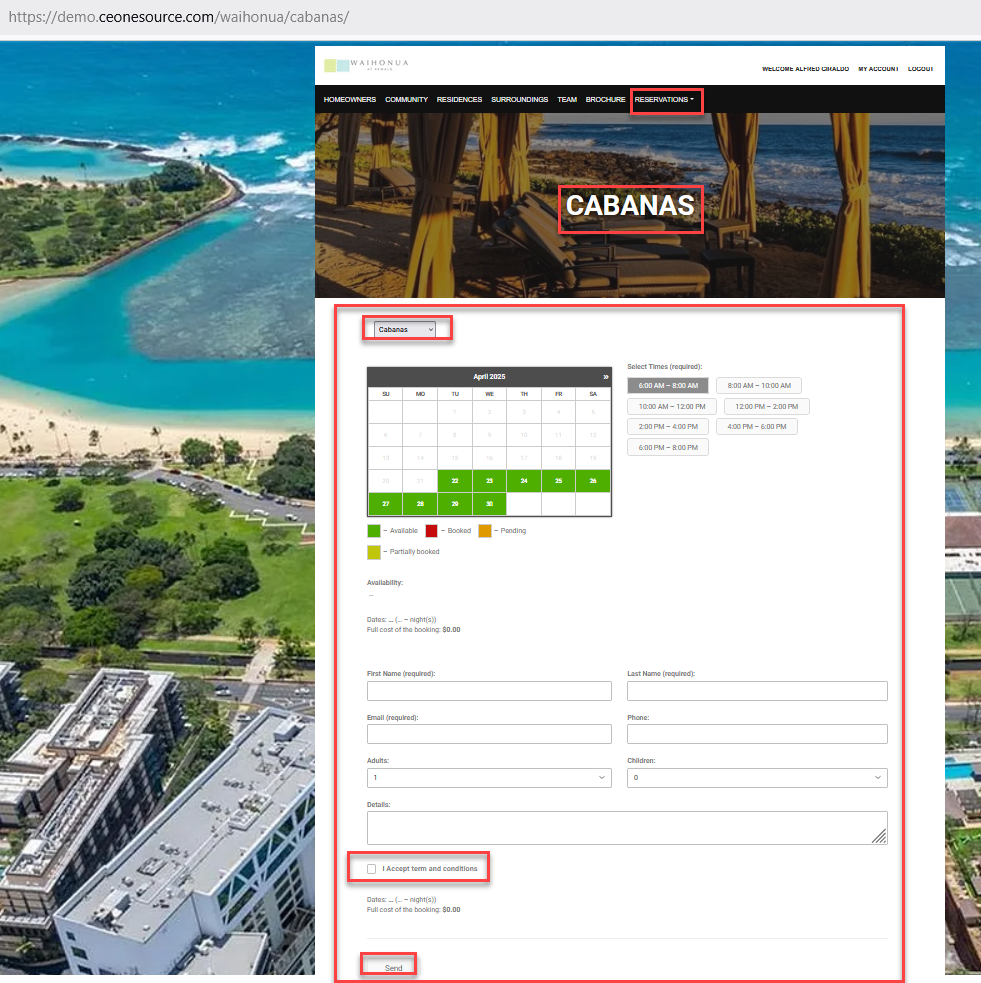Select the 12:00 PM – 2:00 PM slot
Viewport: 981px width, 983px height.
[766, 407]
